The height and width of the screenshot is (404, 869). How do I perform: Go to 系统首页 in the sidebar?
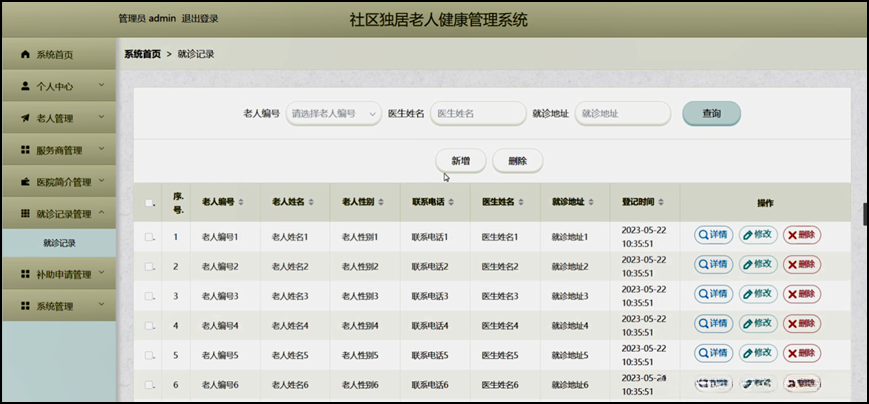coord(59,54)
